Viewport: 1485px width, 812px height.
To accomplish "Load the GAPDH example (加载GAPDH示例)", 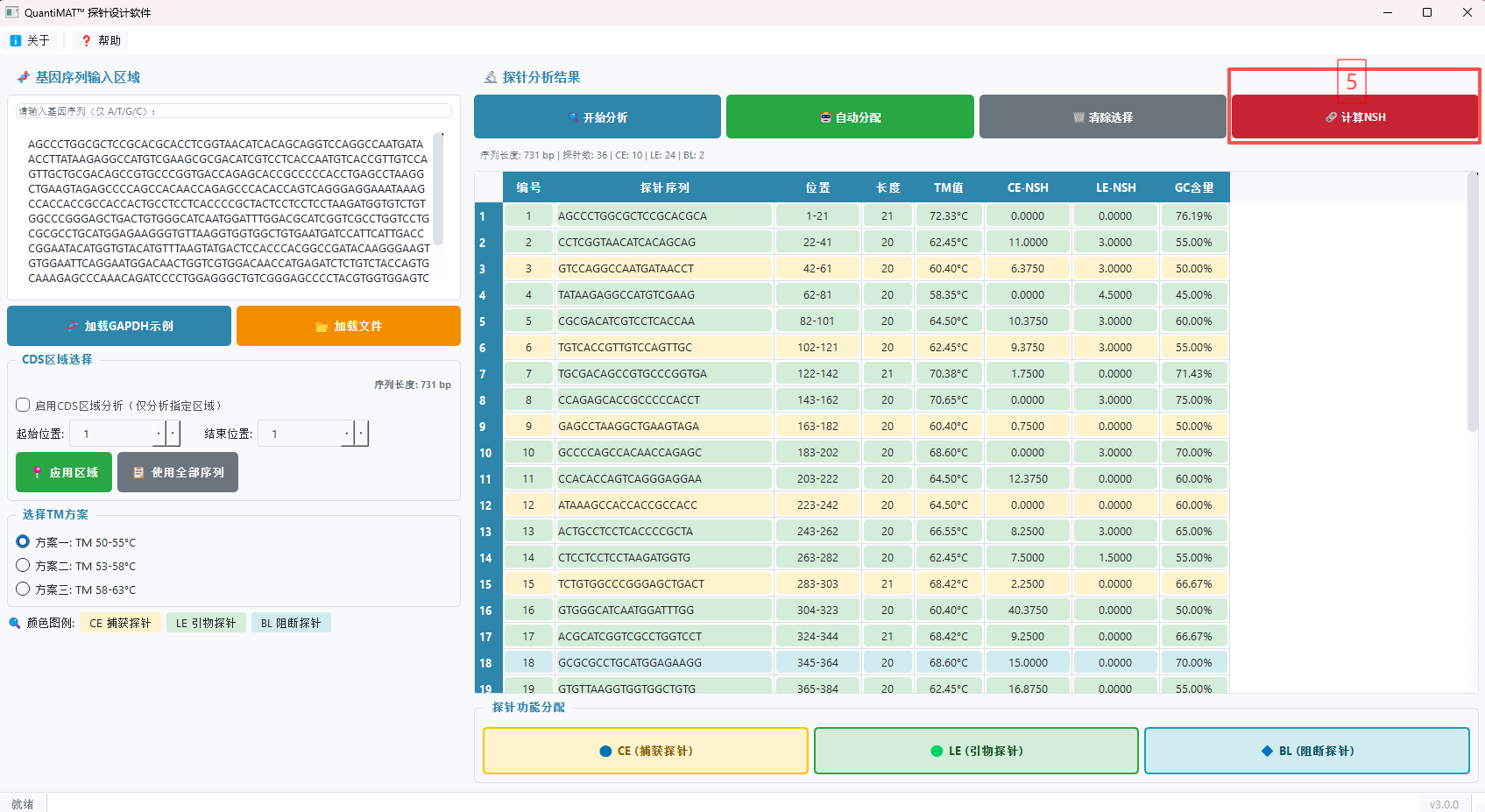I will 119,326.
